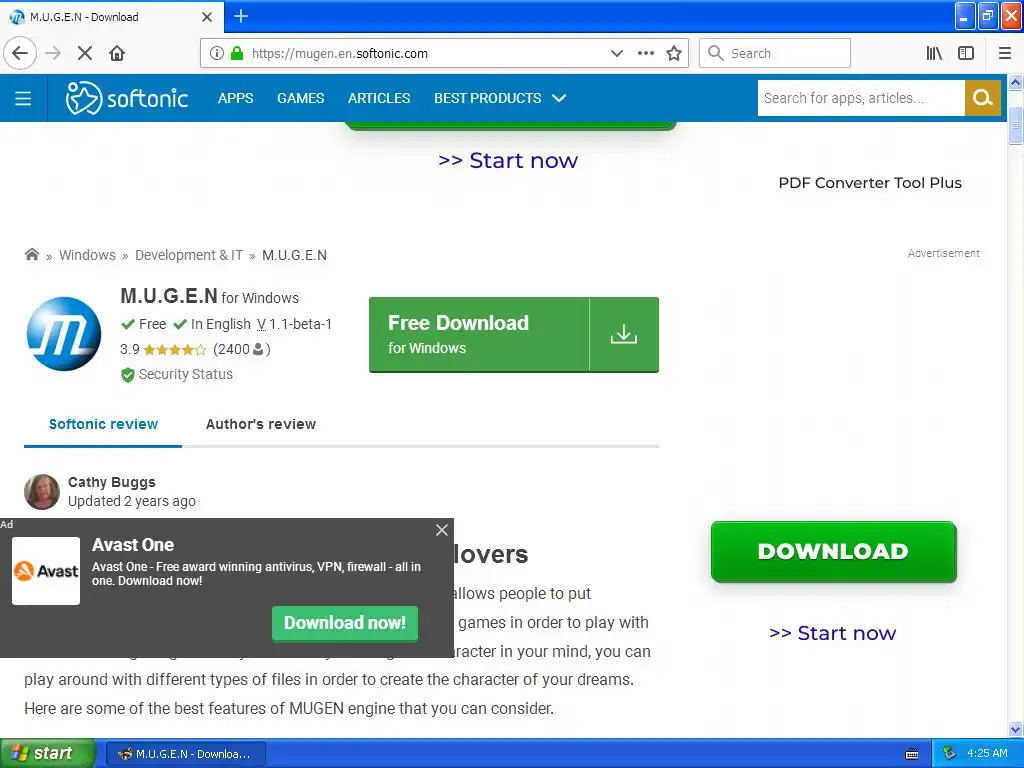This screenshot has width=1024, height=768.
Task: Go to home via breadcrumb house icon
Action: click(31, 254)
